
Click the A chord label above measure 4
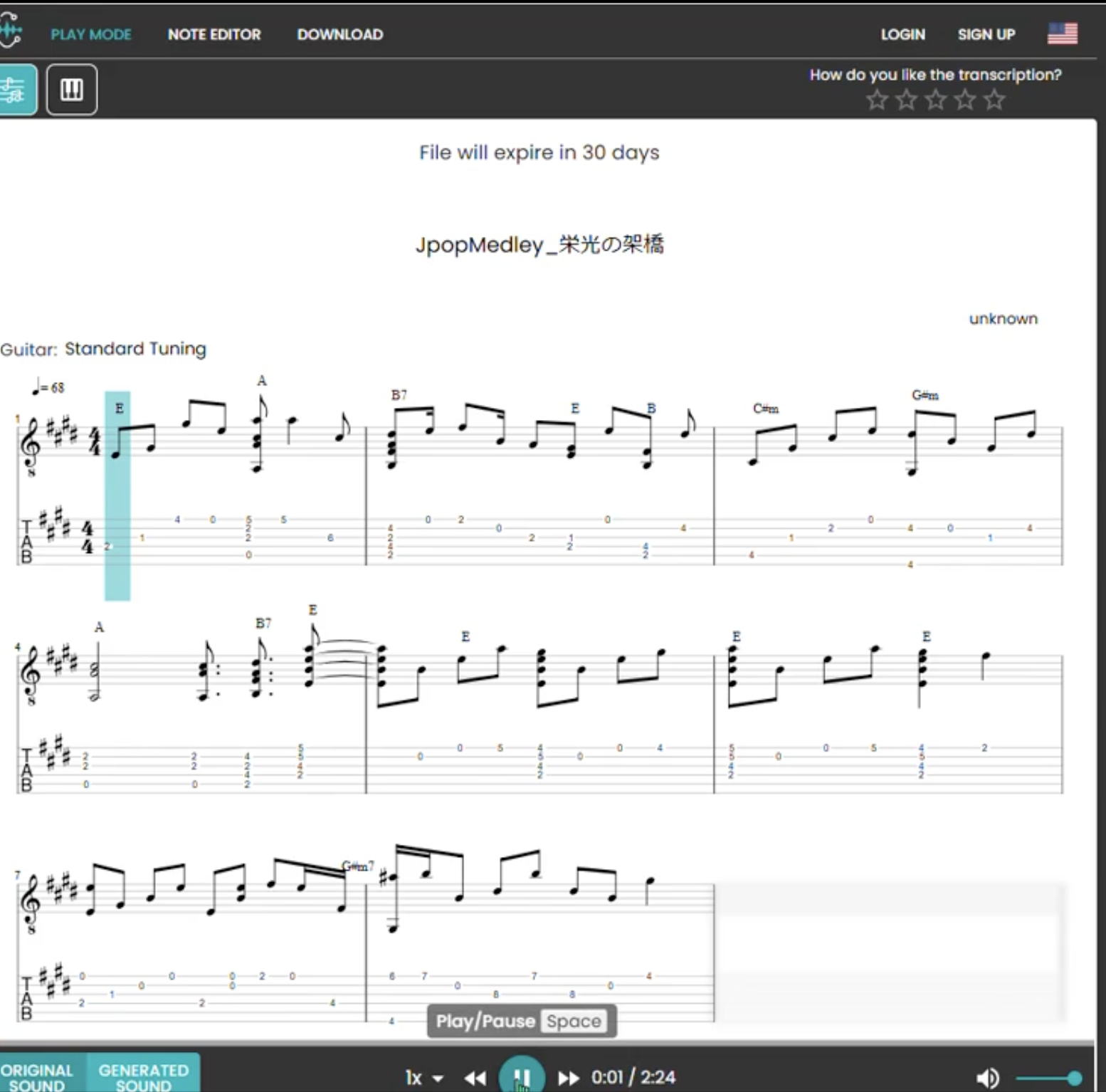coord(99,627)
